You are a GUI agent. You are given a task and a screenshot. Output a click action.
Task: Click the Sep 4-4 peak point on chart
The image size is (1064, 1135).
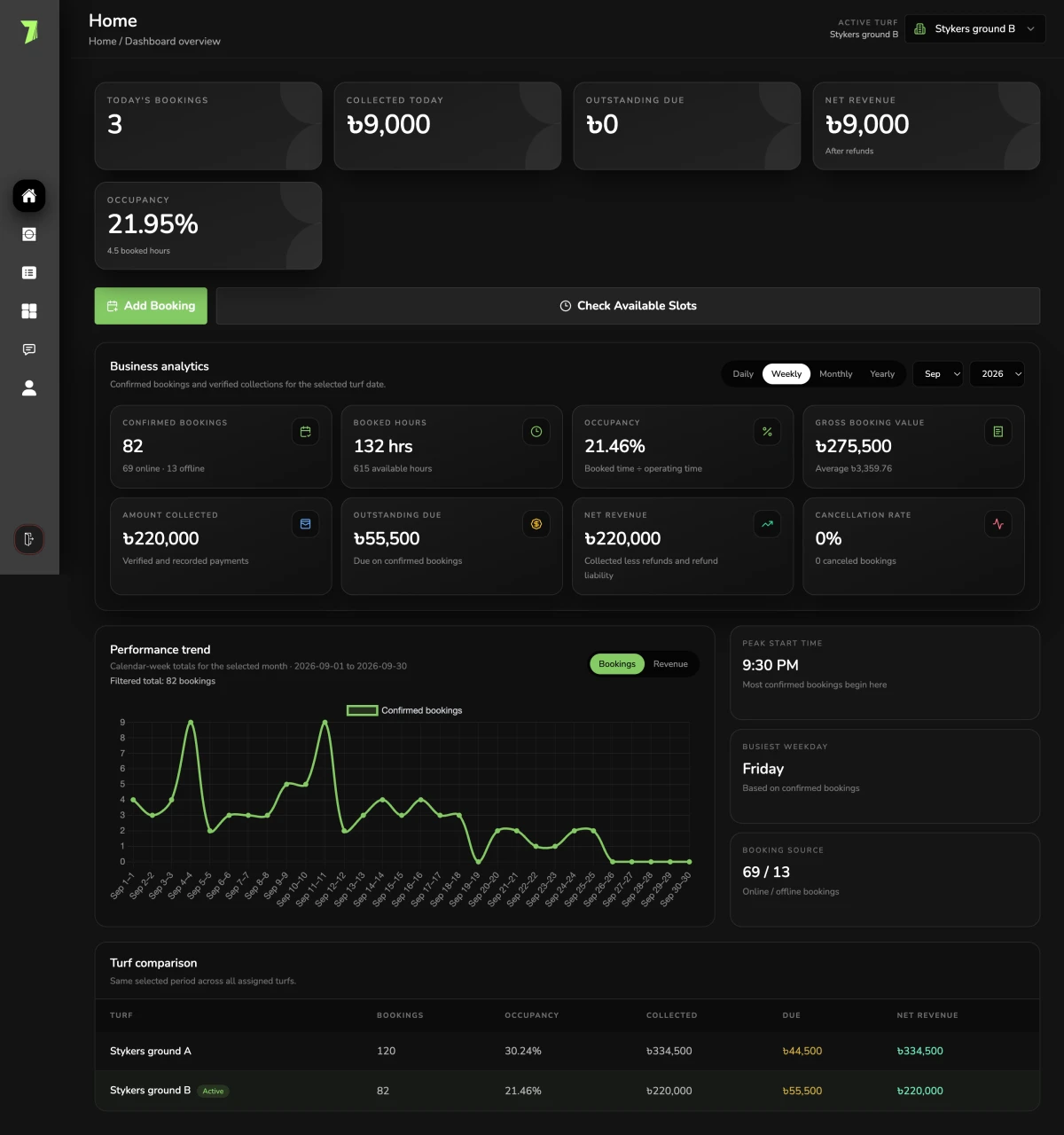[191, 722]
